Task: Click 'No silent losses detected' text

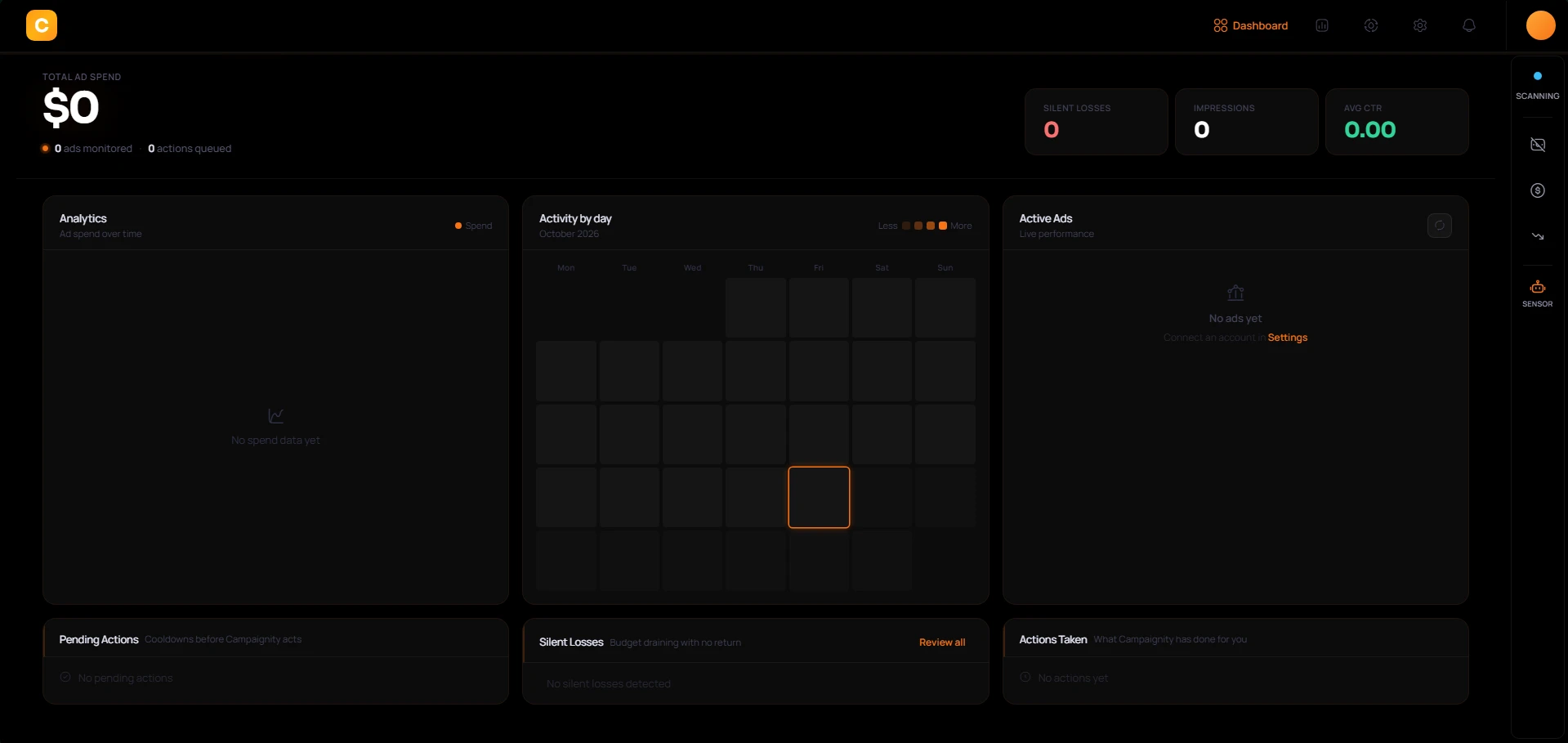Action: tap(609, 684)
